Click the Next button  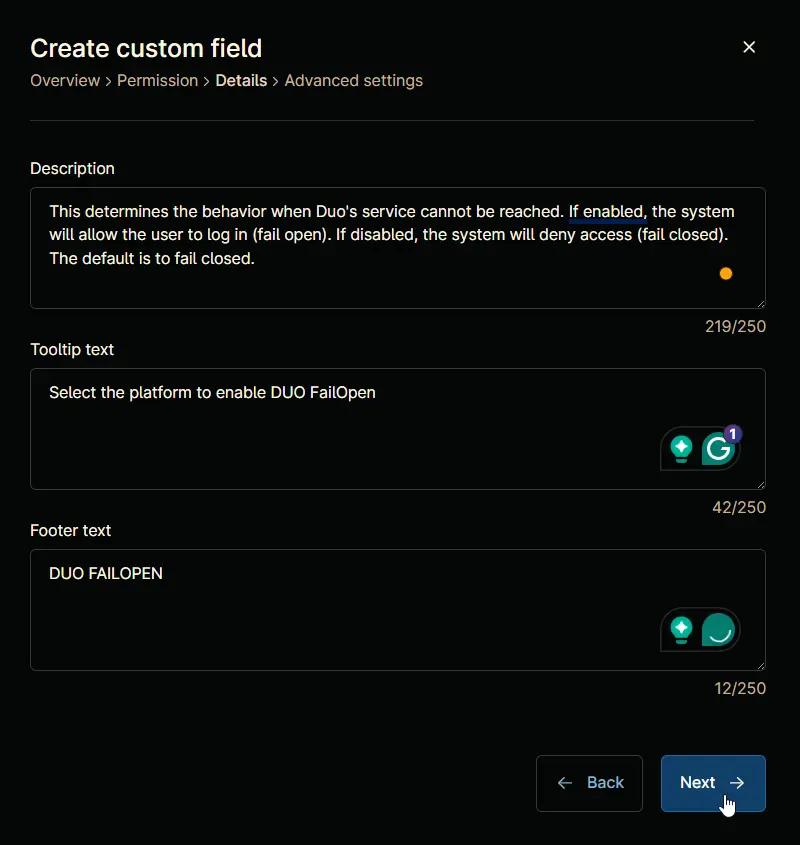[x=713, y=783]
